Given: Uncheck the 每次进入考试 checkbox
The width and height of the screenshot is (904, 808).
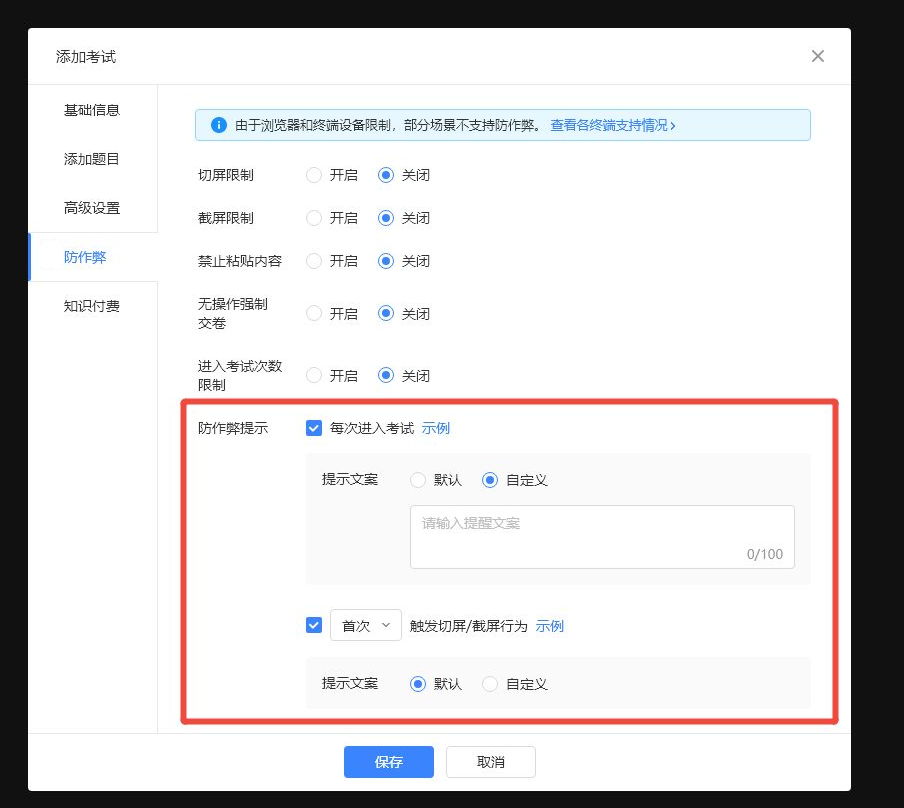Looking at the screenshot, I should point(314,428).
